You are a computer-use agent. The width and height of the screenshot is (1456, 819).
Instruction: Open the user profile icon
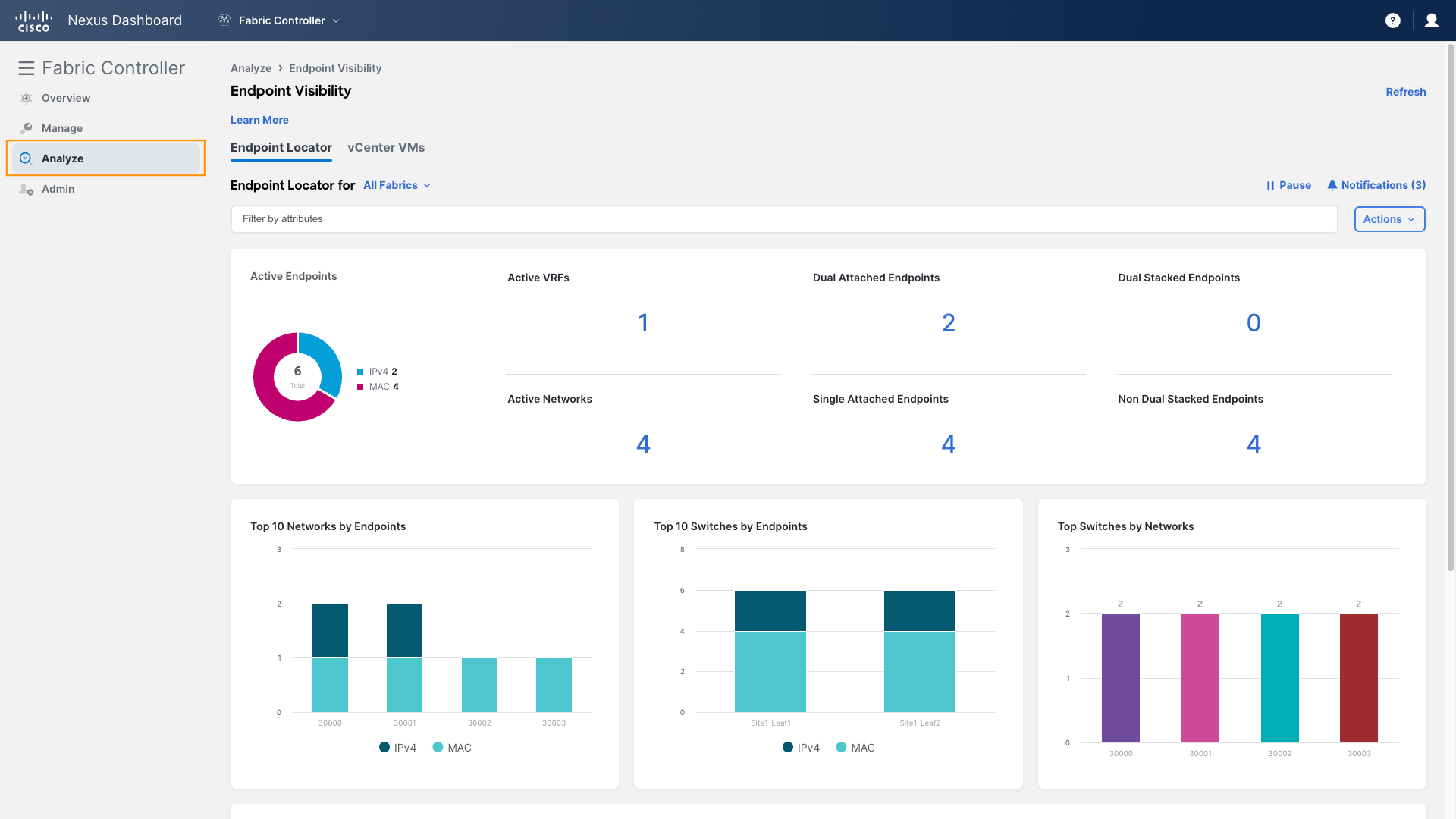(1432, 20)
